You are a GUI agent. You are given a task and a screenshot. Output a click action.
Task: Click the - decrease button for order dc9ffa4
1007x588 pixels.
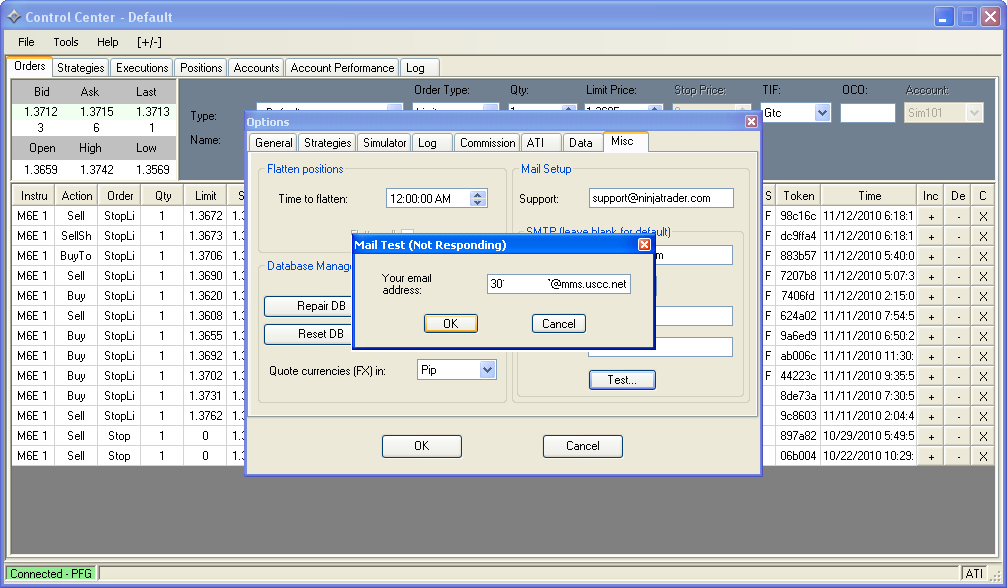958,236
